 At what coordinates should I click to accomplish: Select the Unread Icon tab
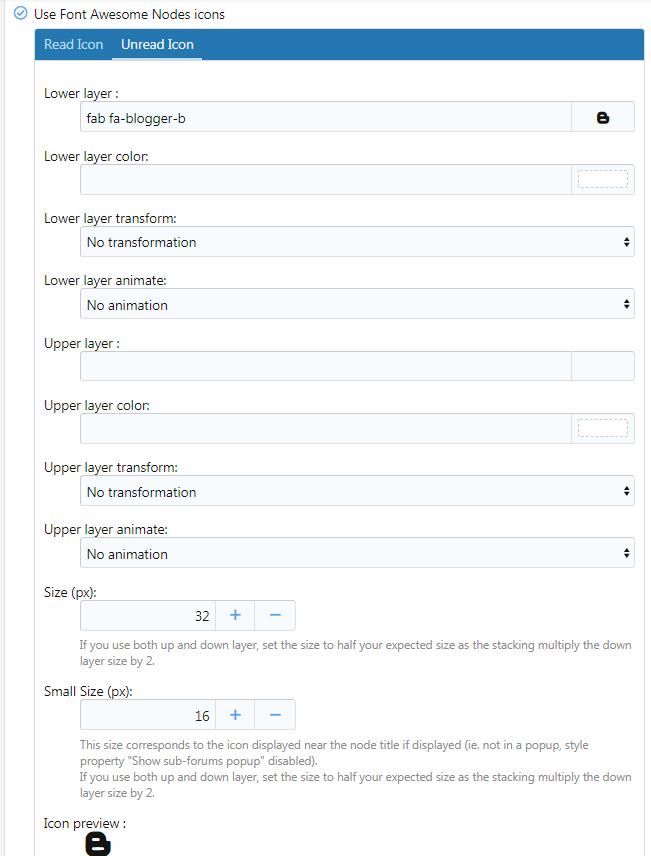point(157,45)
